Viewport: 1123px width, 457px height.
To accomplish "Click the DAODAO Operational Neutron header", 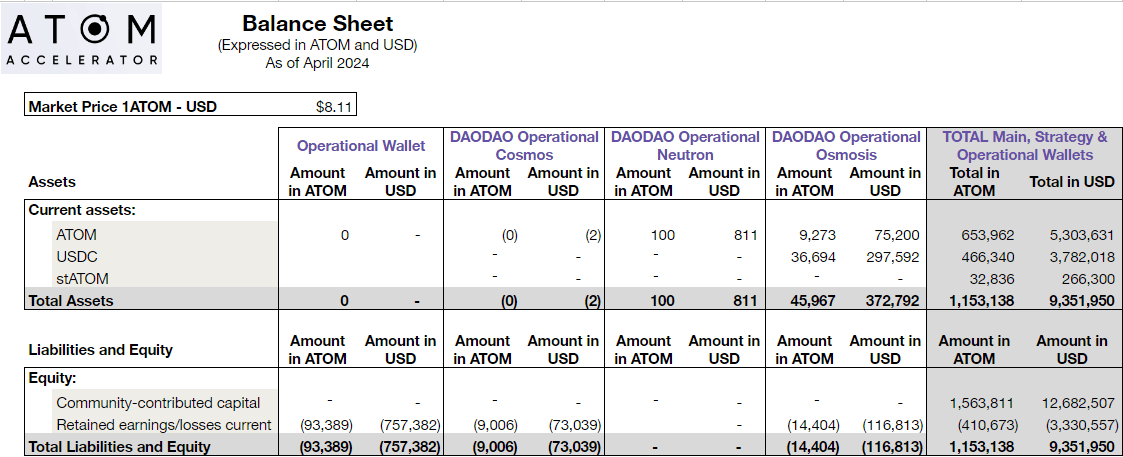I will pyautogui.click(x=685, y=145).
